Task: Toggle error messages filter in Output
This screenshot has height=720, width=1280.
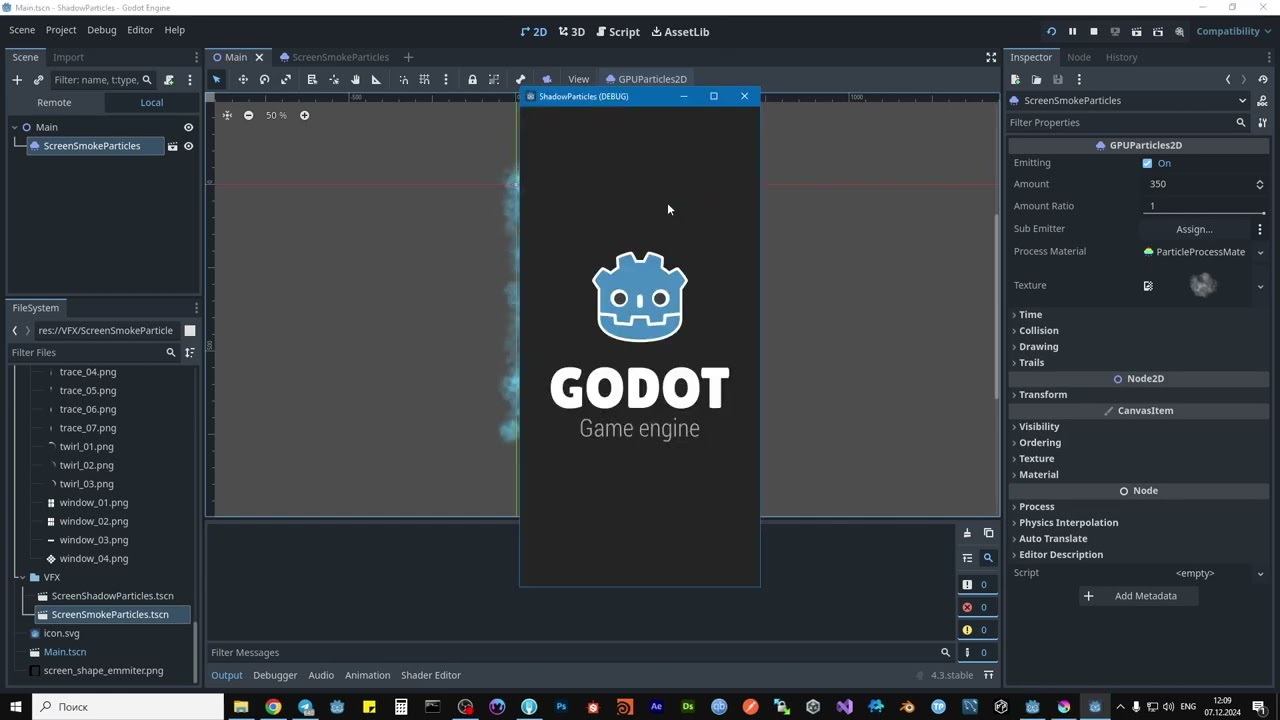Action: pyautogui.click(x=976, y=607)
